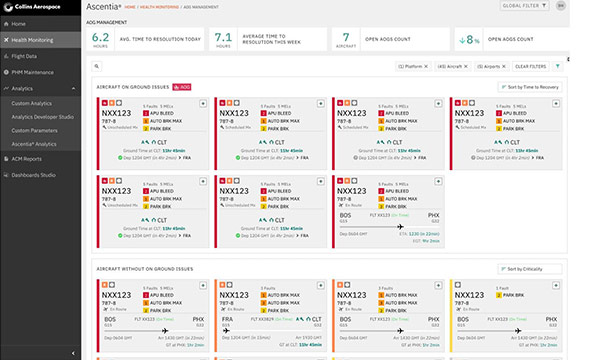This screenshot has width=600, height=360.
Task: Click the Clear Filters button
Action: click(x=530, y=66)
